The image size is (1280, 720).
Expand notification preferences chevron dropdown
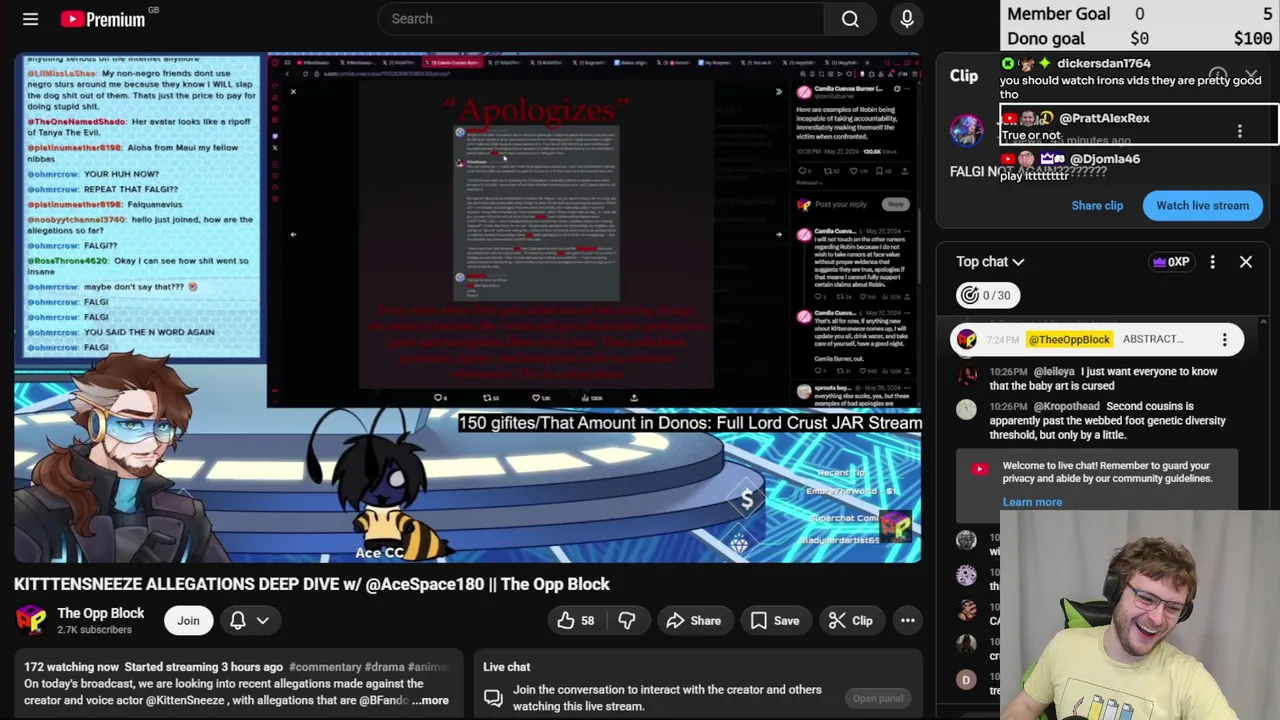263,621
